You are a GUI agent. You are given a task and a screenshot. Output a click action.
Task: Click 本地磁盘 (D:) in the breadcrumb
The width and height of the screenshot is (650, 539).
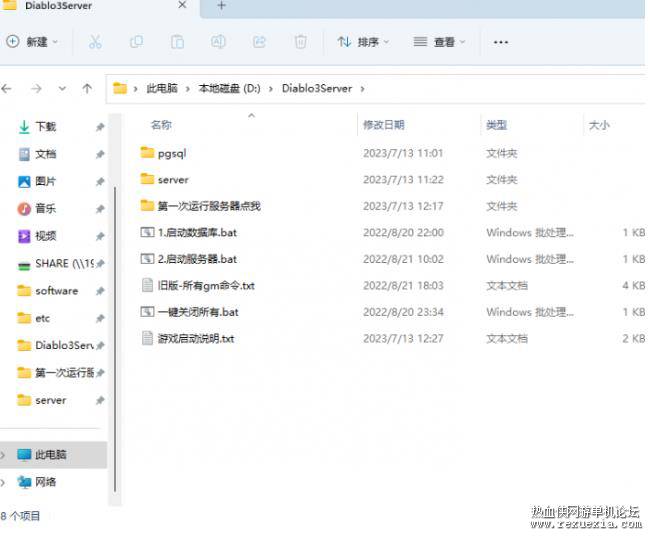(x=229, y=88)
